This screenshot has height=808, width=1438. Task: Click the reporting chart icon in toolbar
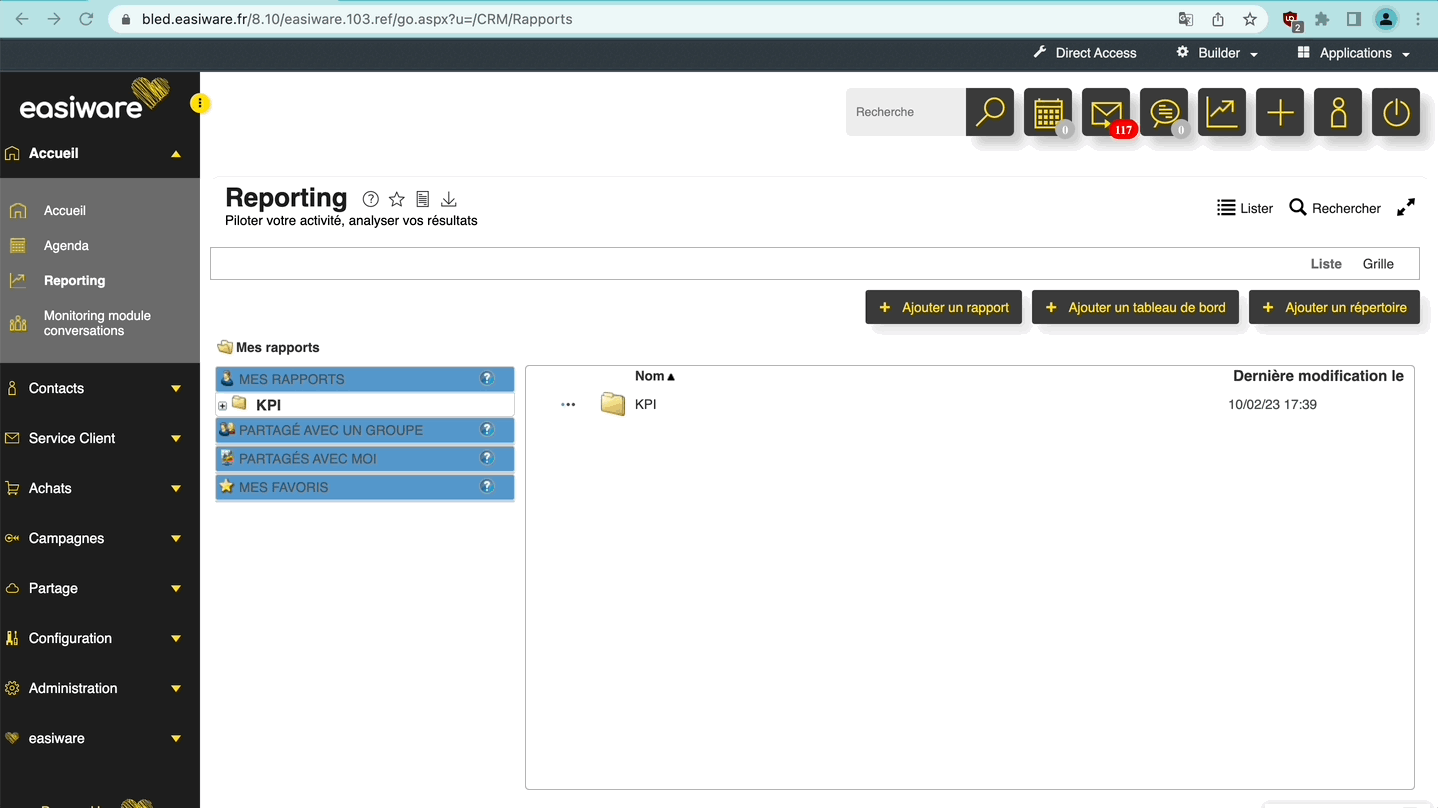click(x=1221, y=112)
